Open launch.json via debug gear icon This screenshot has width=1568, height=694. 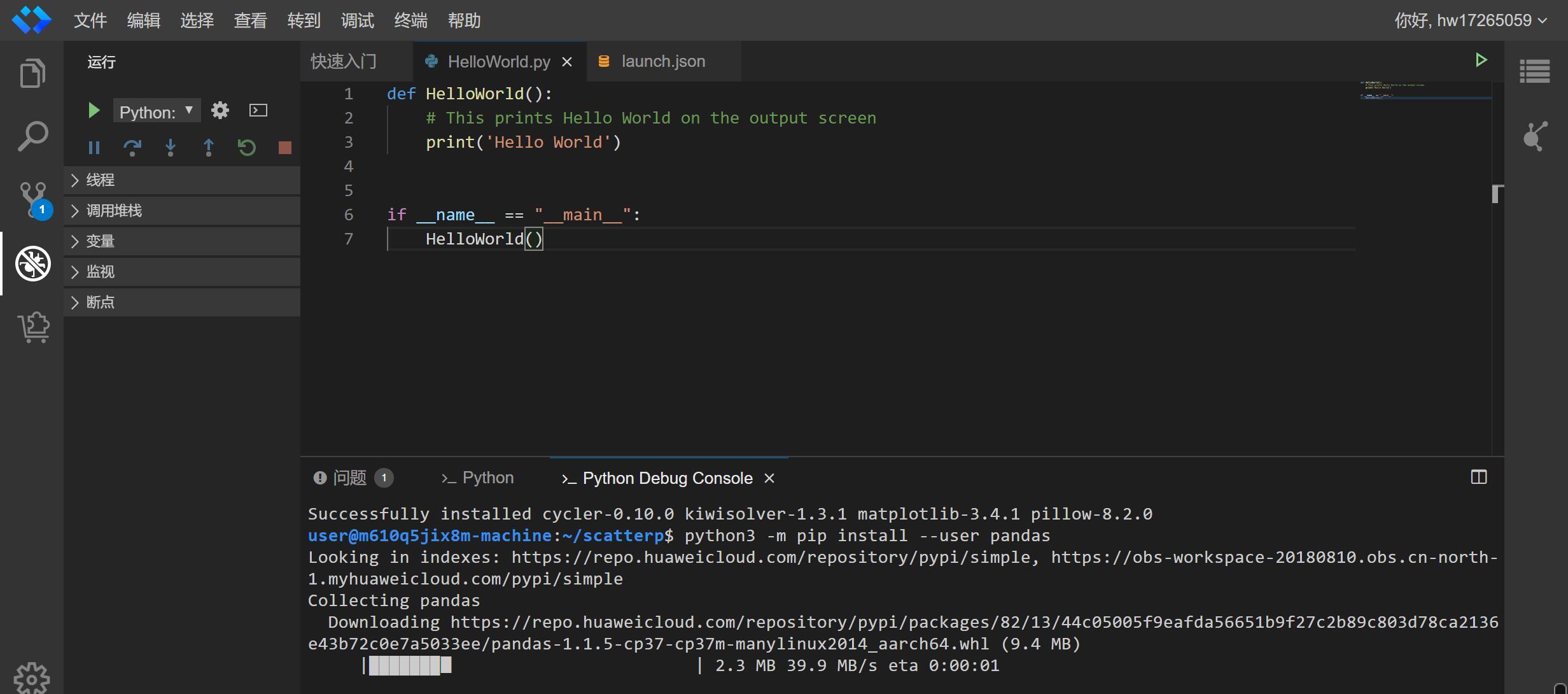tap(220, 111)
